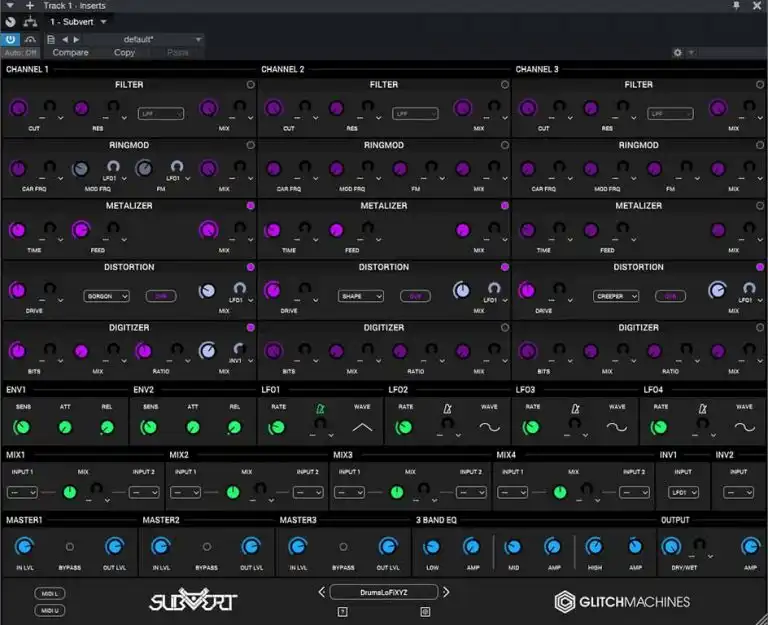Click the ENV2 REL knob
This screenshot has height=625, width=768.
tap(235, 427)
